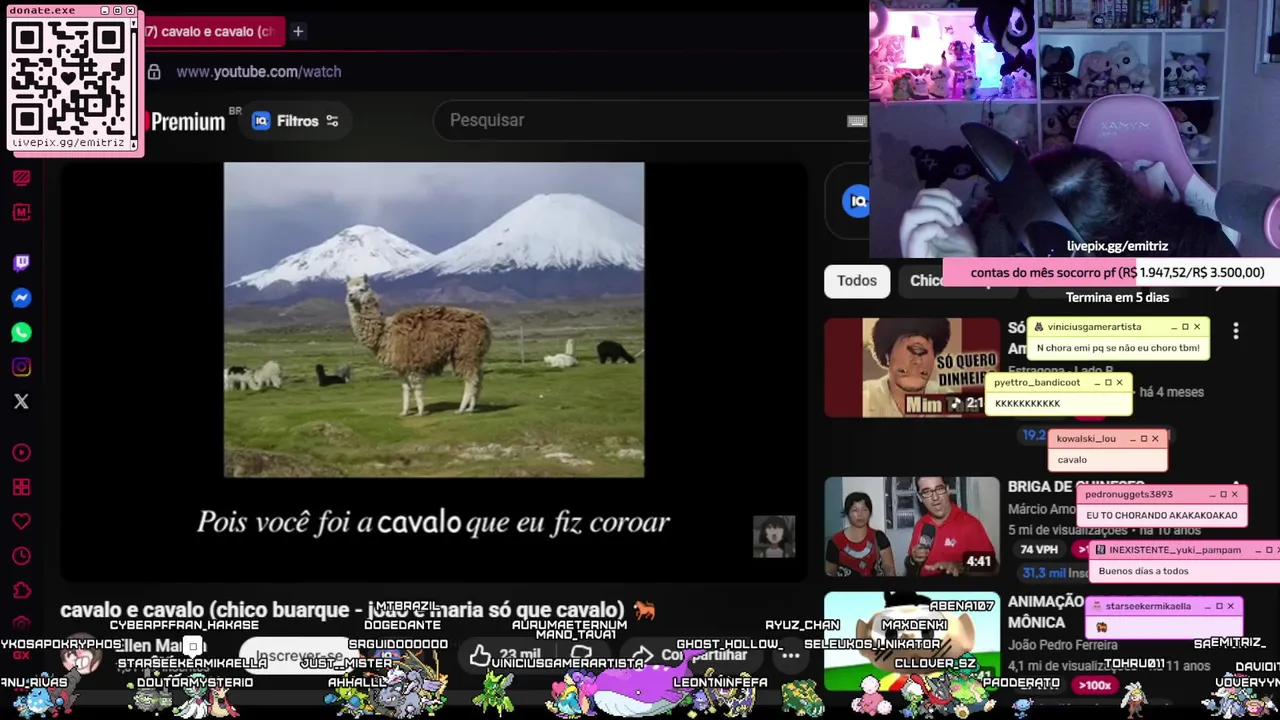Viewport: 1280px width, 720px height.
Task: Open the heart bookmarks icon in the sidebar
Action: pyautogui.click(x=21, y=522)
